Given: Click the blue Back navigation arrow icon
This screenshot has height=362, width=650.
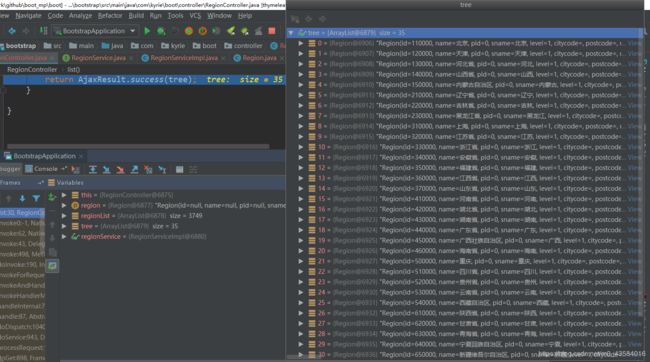Looking at the screenshot, I should pyautogui.click(x=12, y=31).
